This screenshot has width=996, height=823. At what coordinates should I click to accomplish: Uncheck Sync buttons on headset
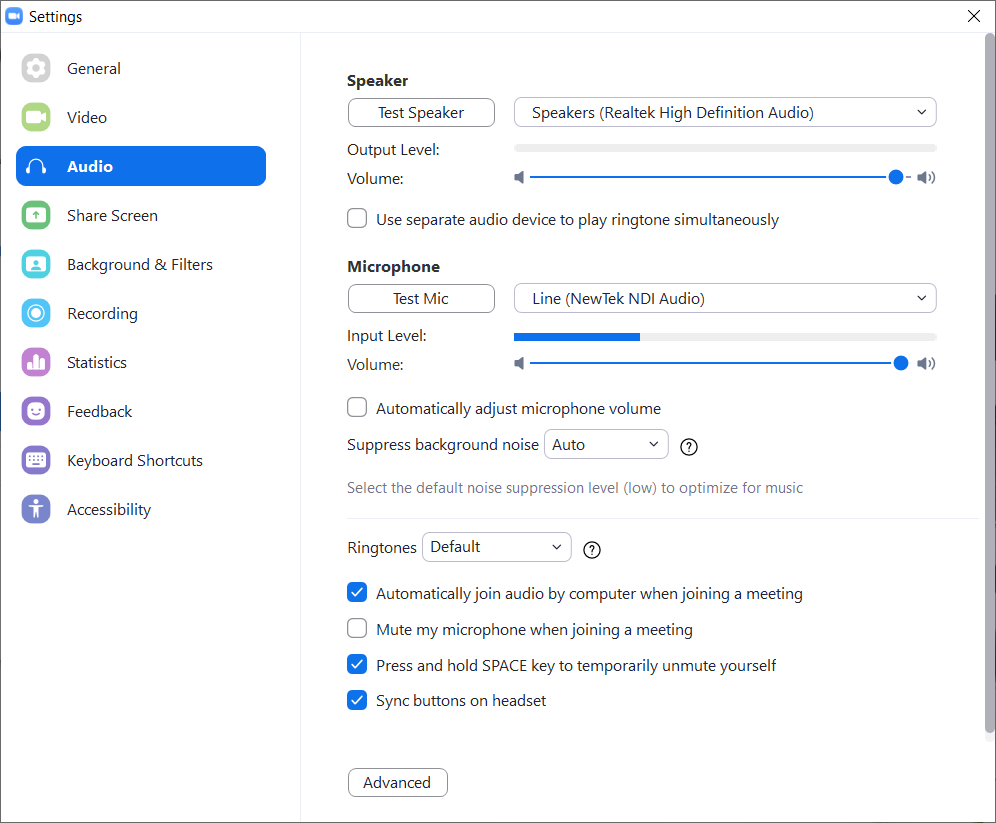point(357,700)
